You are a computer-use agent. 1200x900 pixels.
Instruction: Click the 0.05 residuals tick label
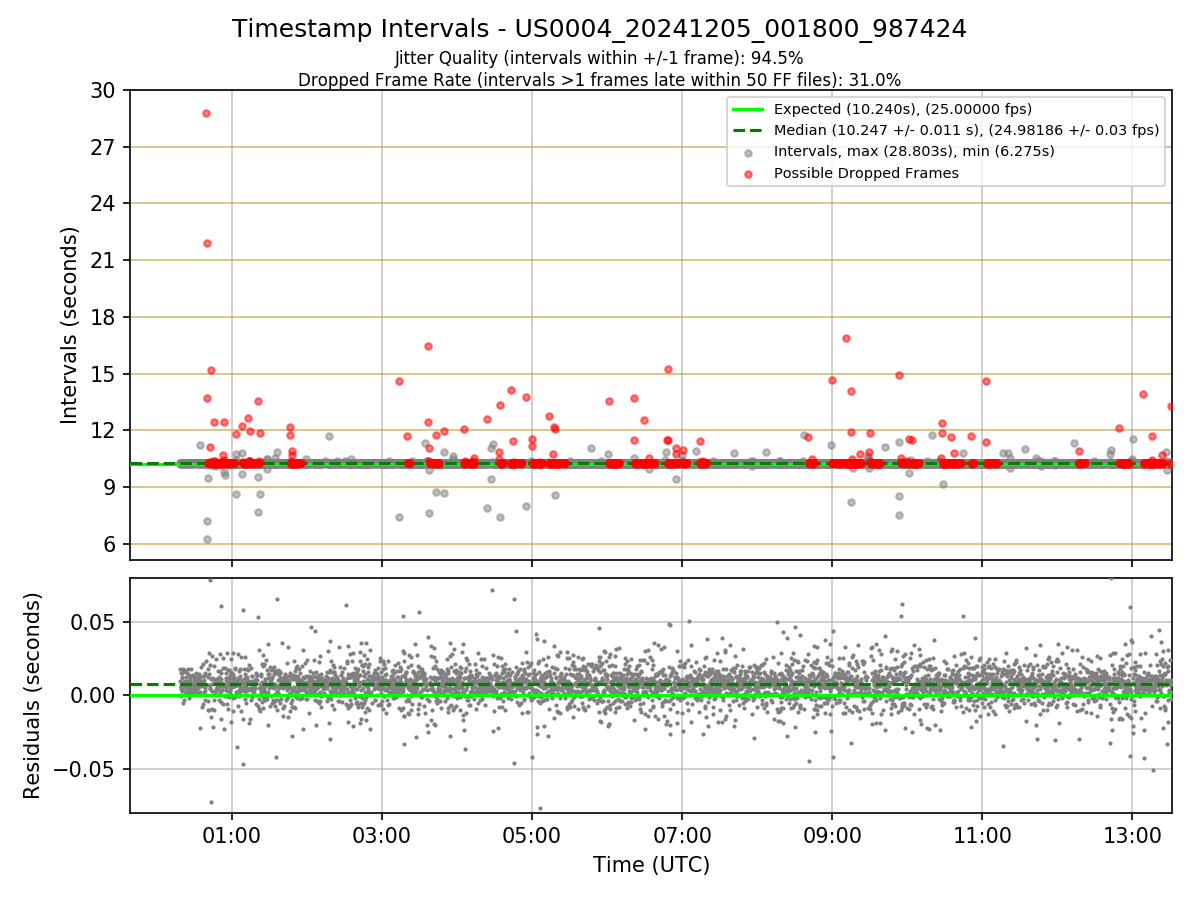pos(95,622)
